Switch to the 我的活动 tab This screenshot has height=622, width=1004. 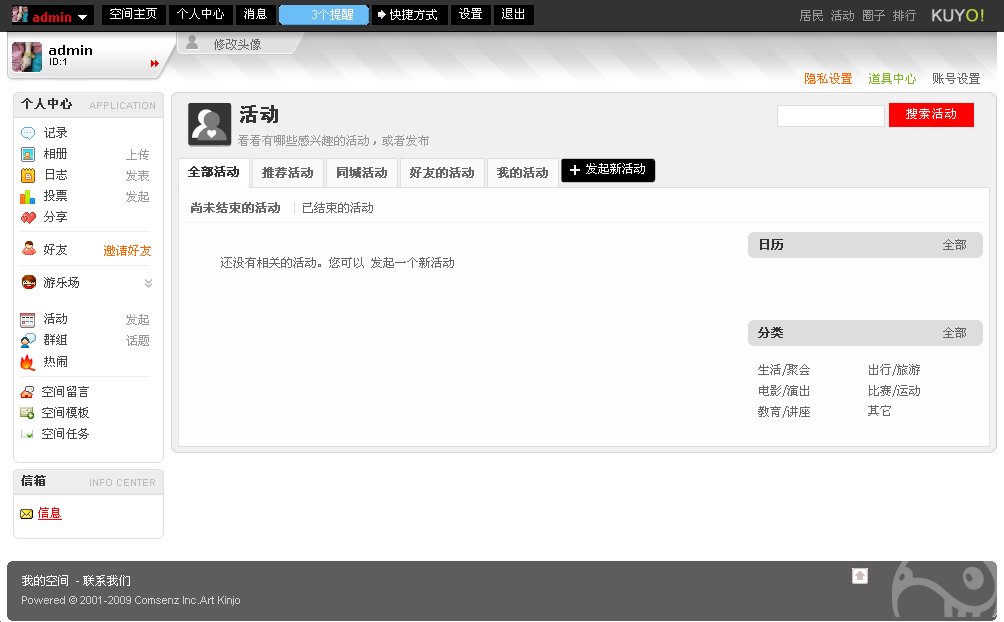tap(522, 173)
